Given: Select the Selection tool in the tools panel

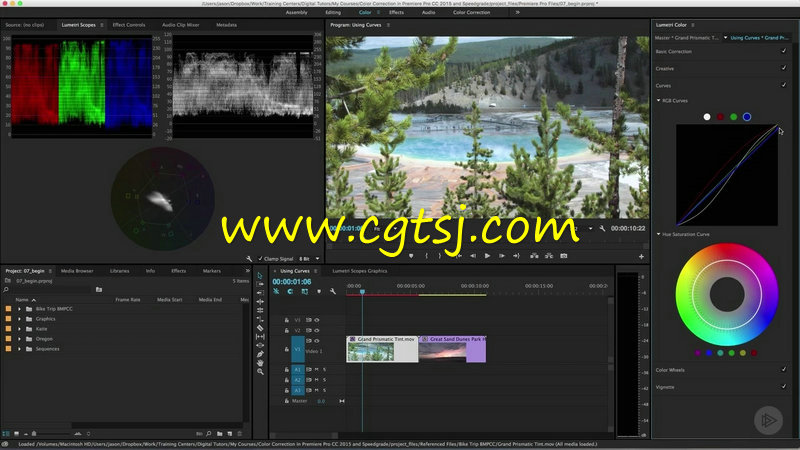Looking at the screenshot, I should pyautogui.click(x=260, y=276).
